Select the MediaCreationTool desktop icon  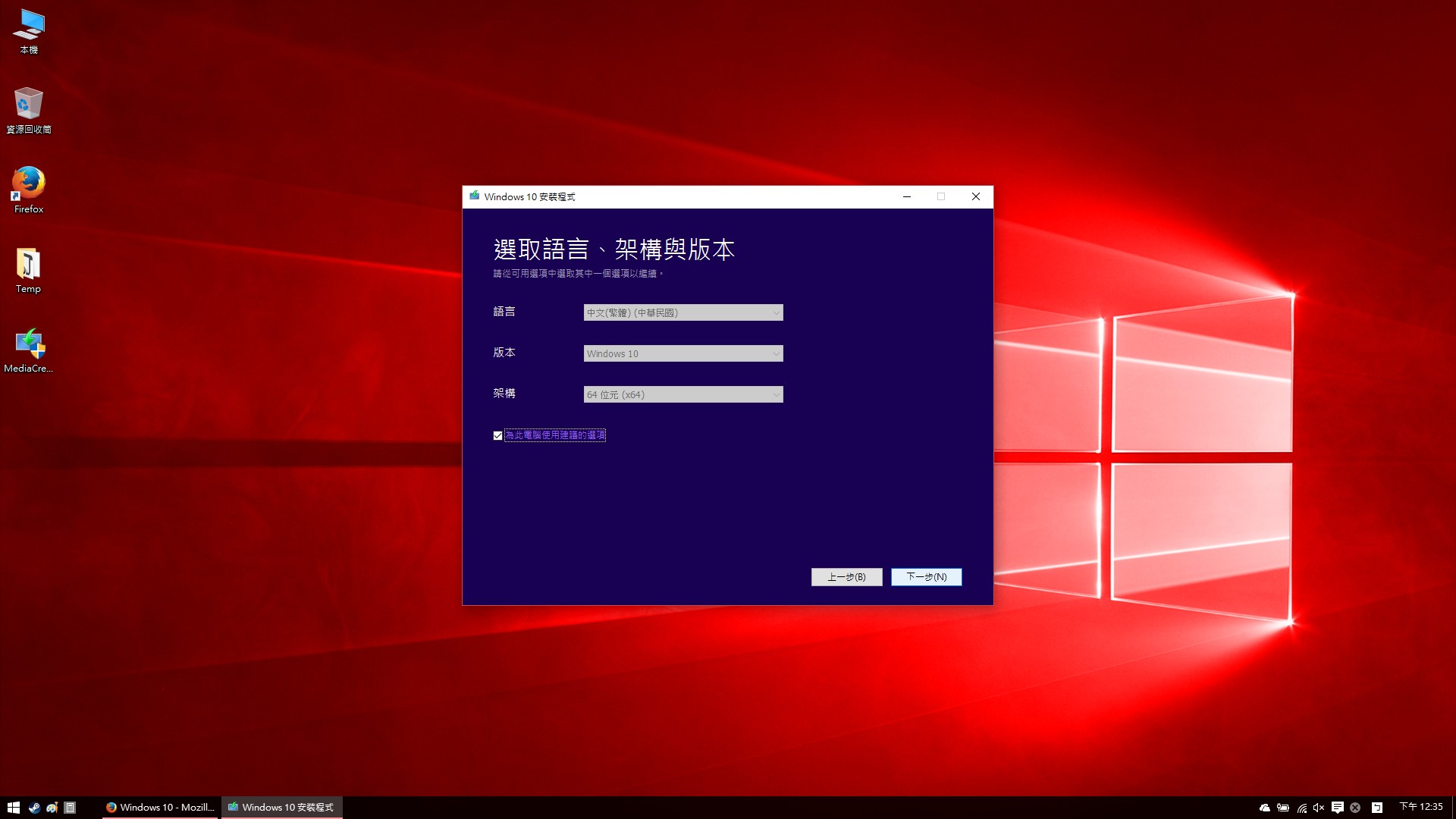click(x=29, y=350)
